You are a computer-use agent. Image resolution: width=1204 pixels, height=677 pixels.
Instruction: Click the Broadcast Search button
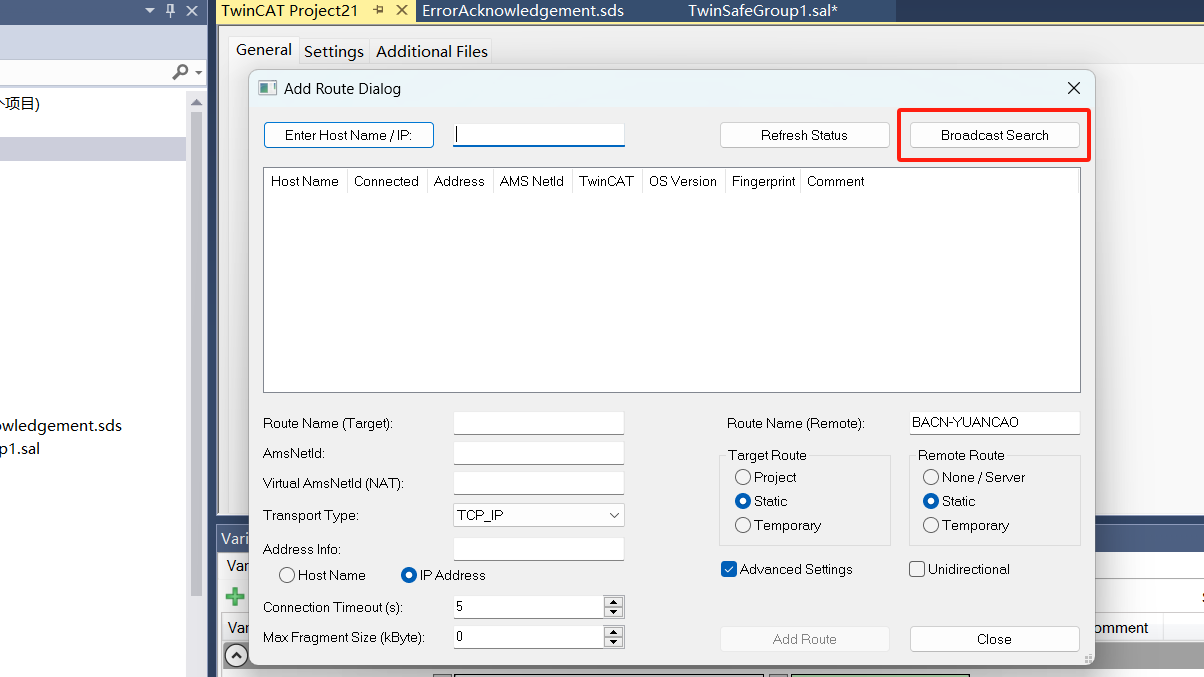994,135
